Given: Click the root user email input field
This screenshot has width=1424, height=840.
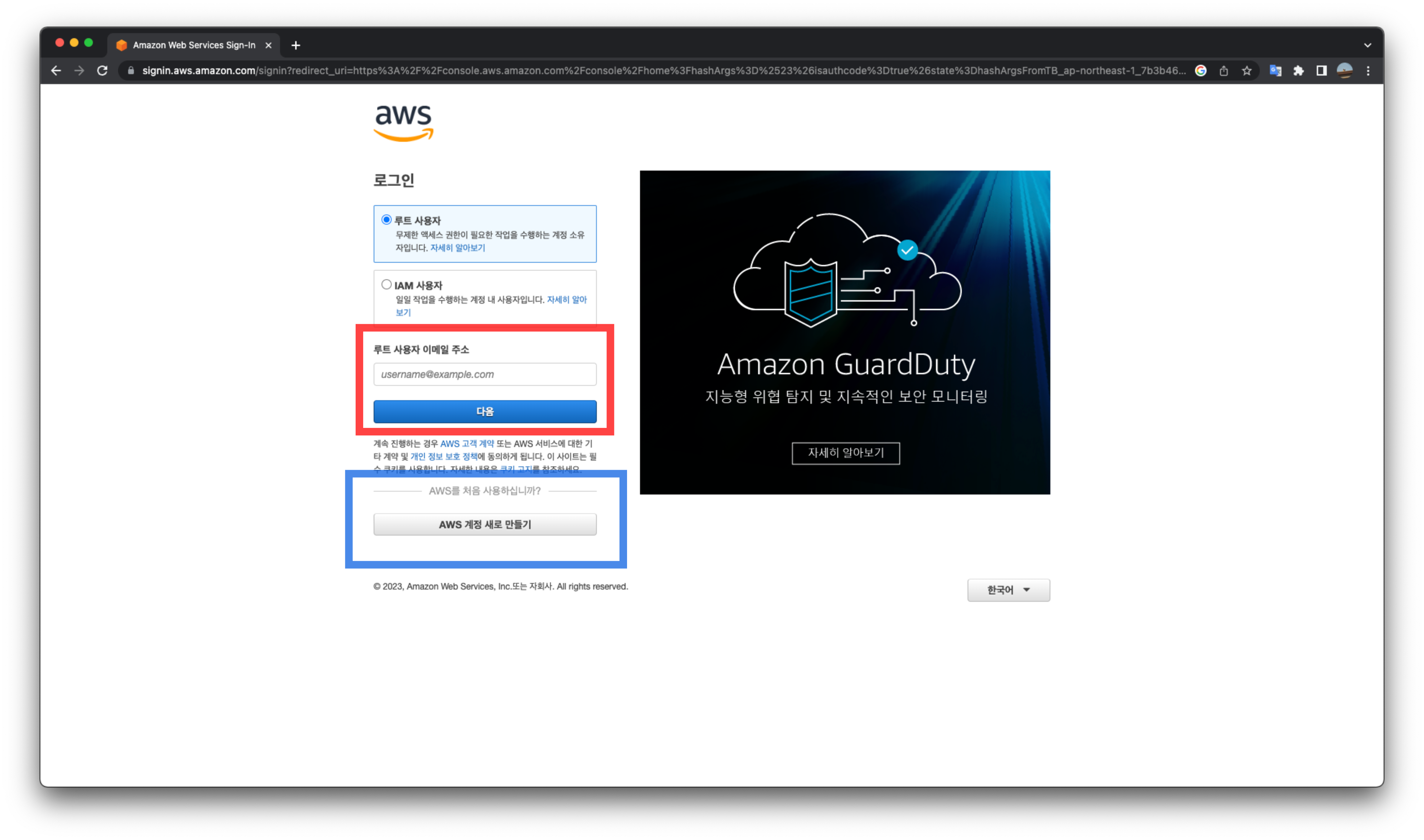Looking at the screenshot, I should [x=485, y=374].
